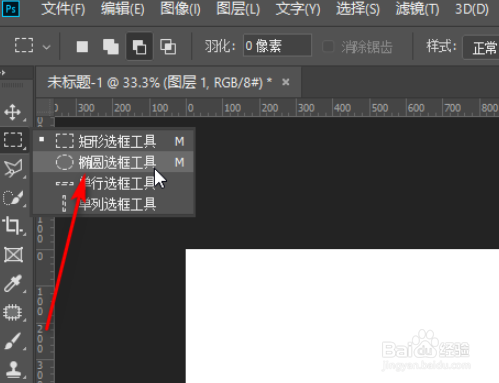The height and width of the screenshot is (383, 499).
Task: Close the 未标题-1 document tab
Action: (x=286, y=82)
